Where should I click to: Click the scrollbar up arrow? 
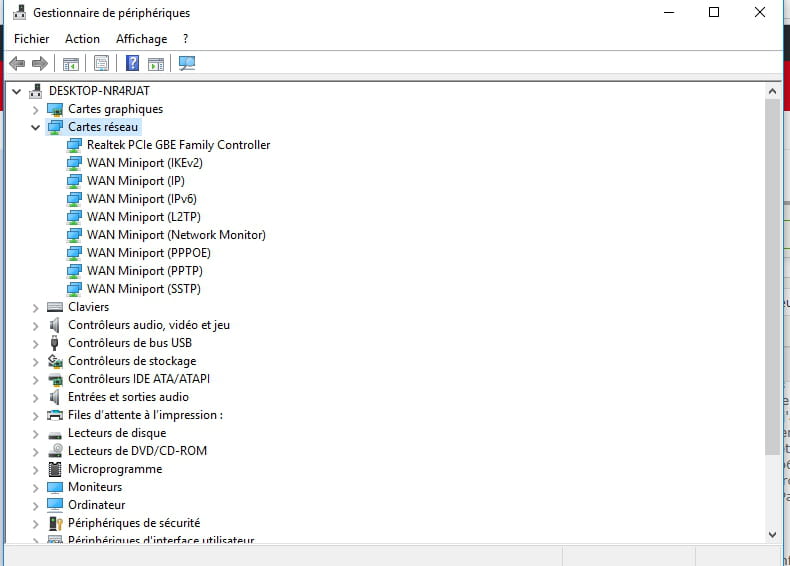[772, 92]
